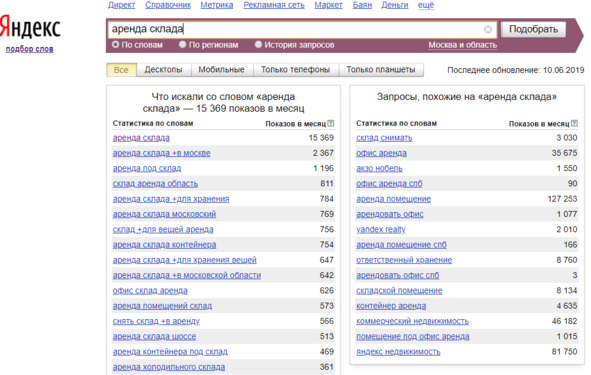Open the 'снять склад +в аренду' query
The height and width of the screenshot is (375, 591).
(x=156, y=321)
